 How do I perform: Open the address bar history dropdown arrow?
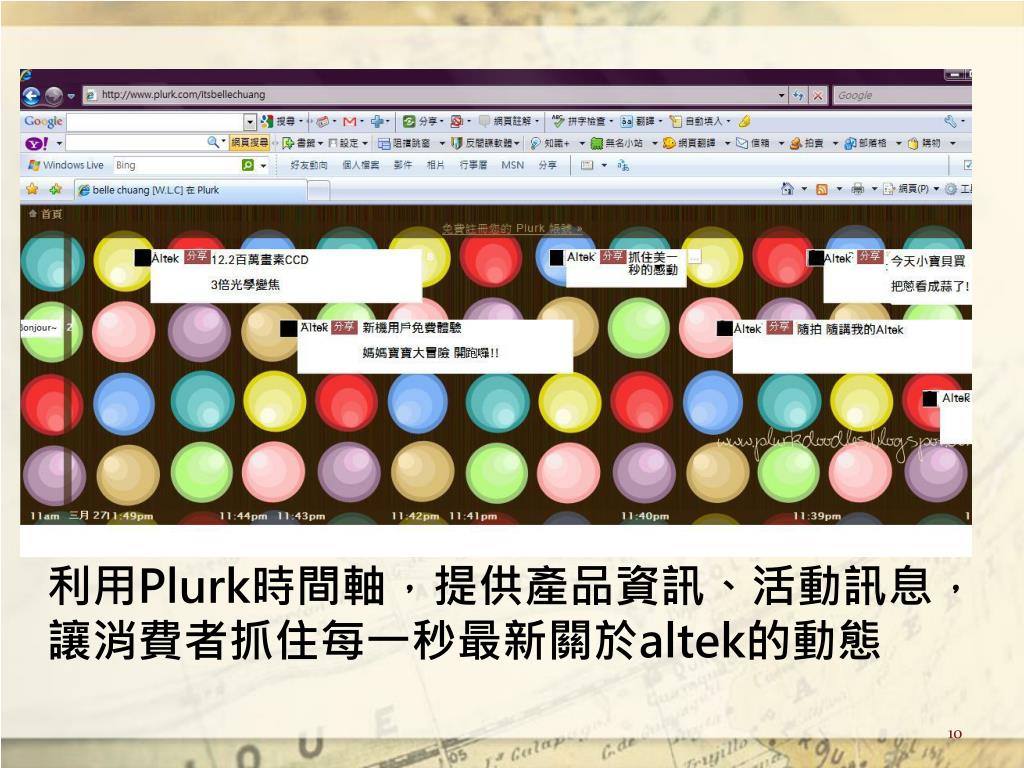(782, 95)
